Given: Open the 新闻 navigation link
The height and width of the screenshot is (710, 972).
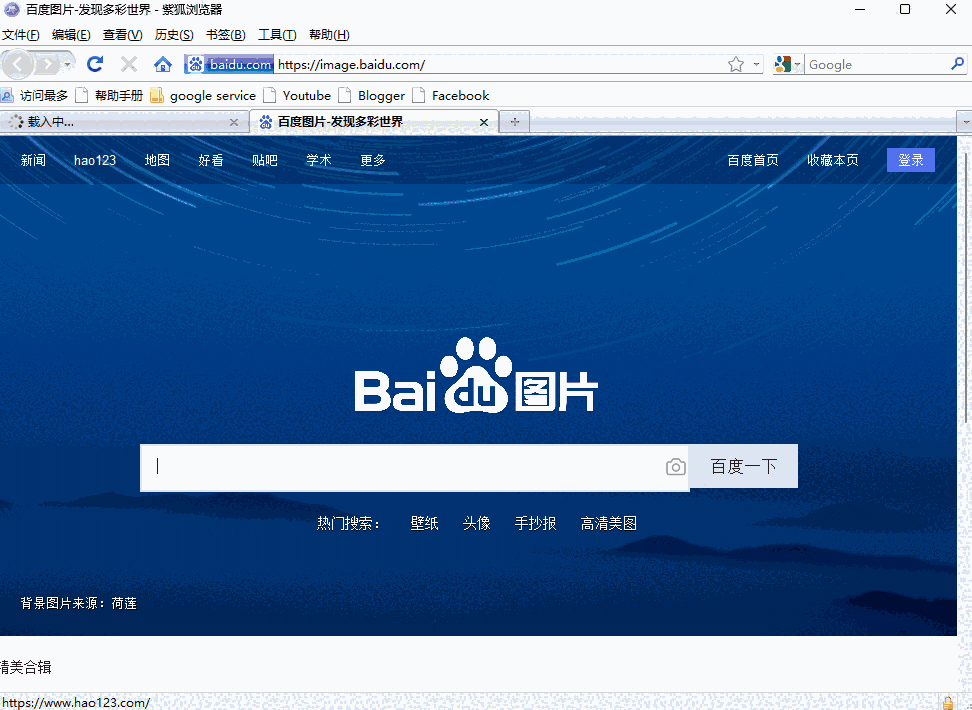Looking at the screenshot, I should coord(32,159).
